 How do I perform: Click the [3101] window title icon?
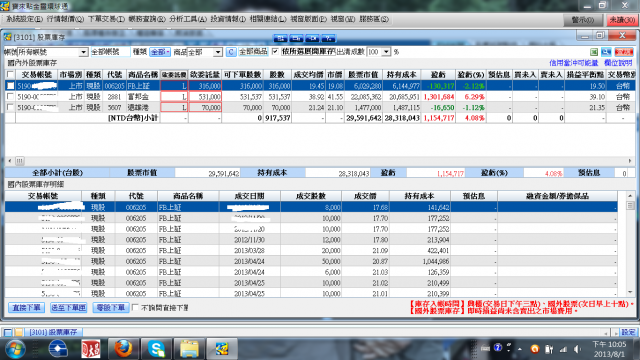(7, 37)
